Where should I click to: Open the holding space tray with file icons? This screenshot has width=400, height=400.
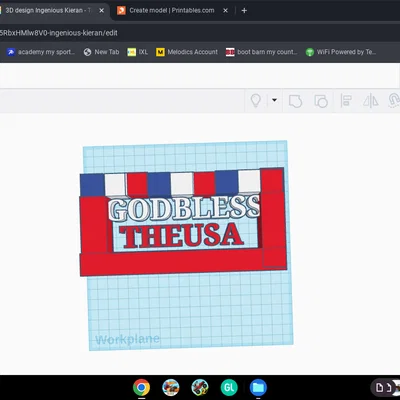386,387
